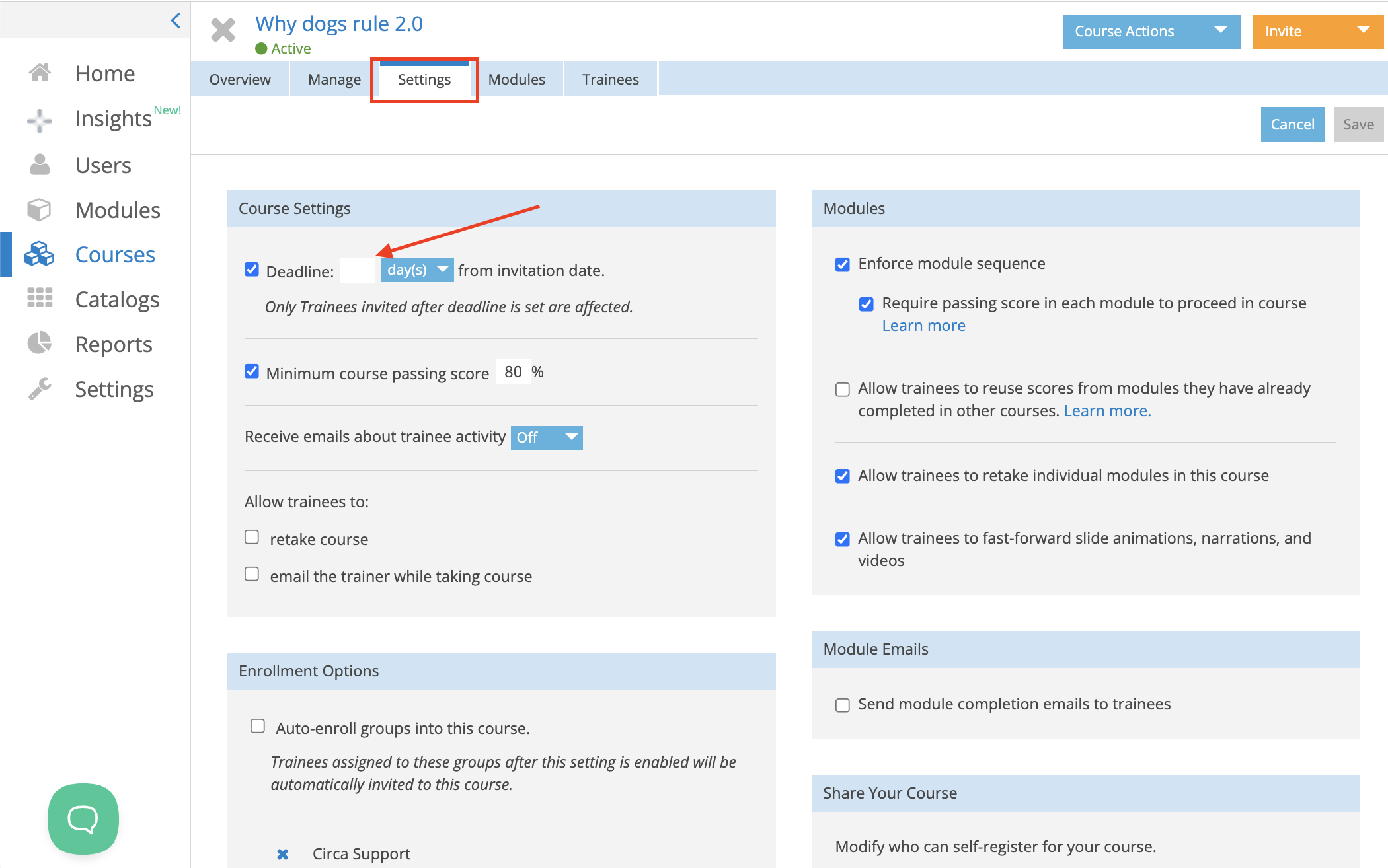Screen dimensions: 1388x868
Task: Switch to the Trainees tab
Action: point(611,79)
